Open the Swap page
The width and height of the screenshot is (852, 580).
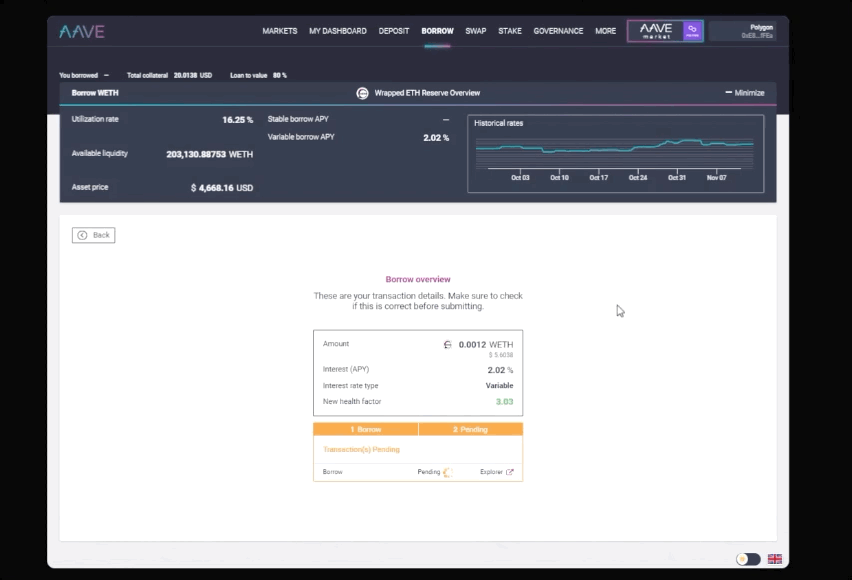click(475, 31)
